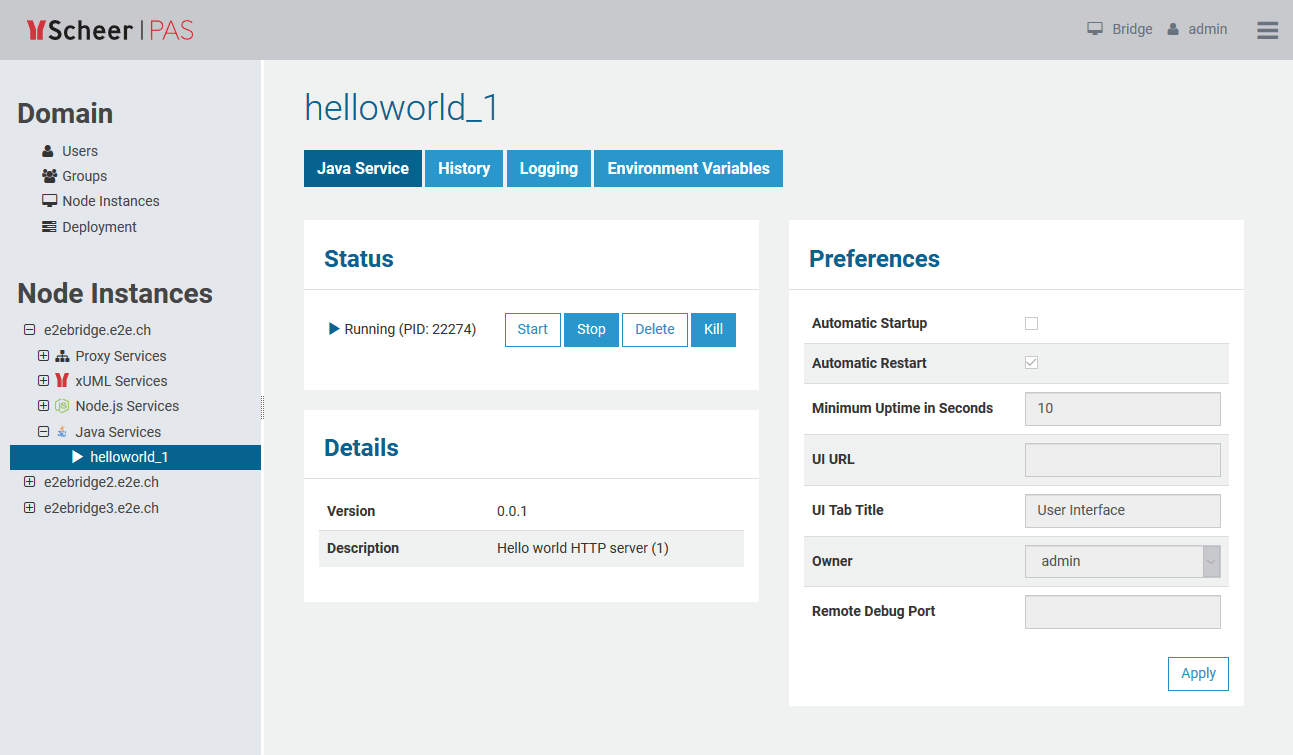This screenshot has height=755, width=1293.
Task: Click the xUML Services icon
Action: pyautogui.click(x=62, y=381)
